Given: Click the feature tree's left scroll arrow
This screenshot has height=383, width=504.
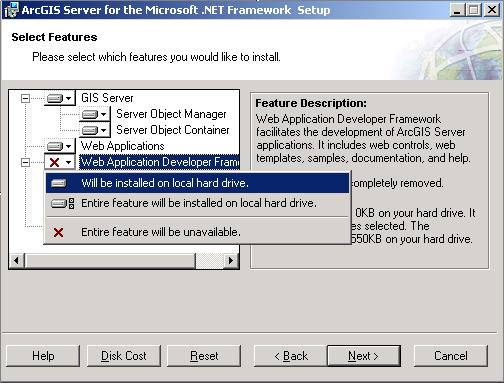Looking at the screenshot, I should (17, 260).
